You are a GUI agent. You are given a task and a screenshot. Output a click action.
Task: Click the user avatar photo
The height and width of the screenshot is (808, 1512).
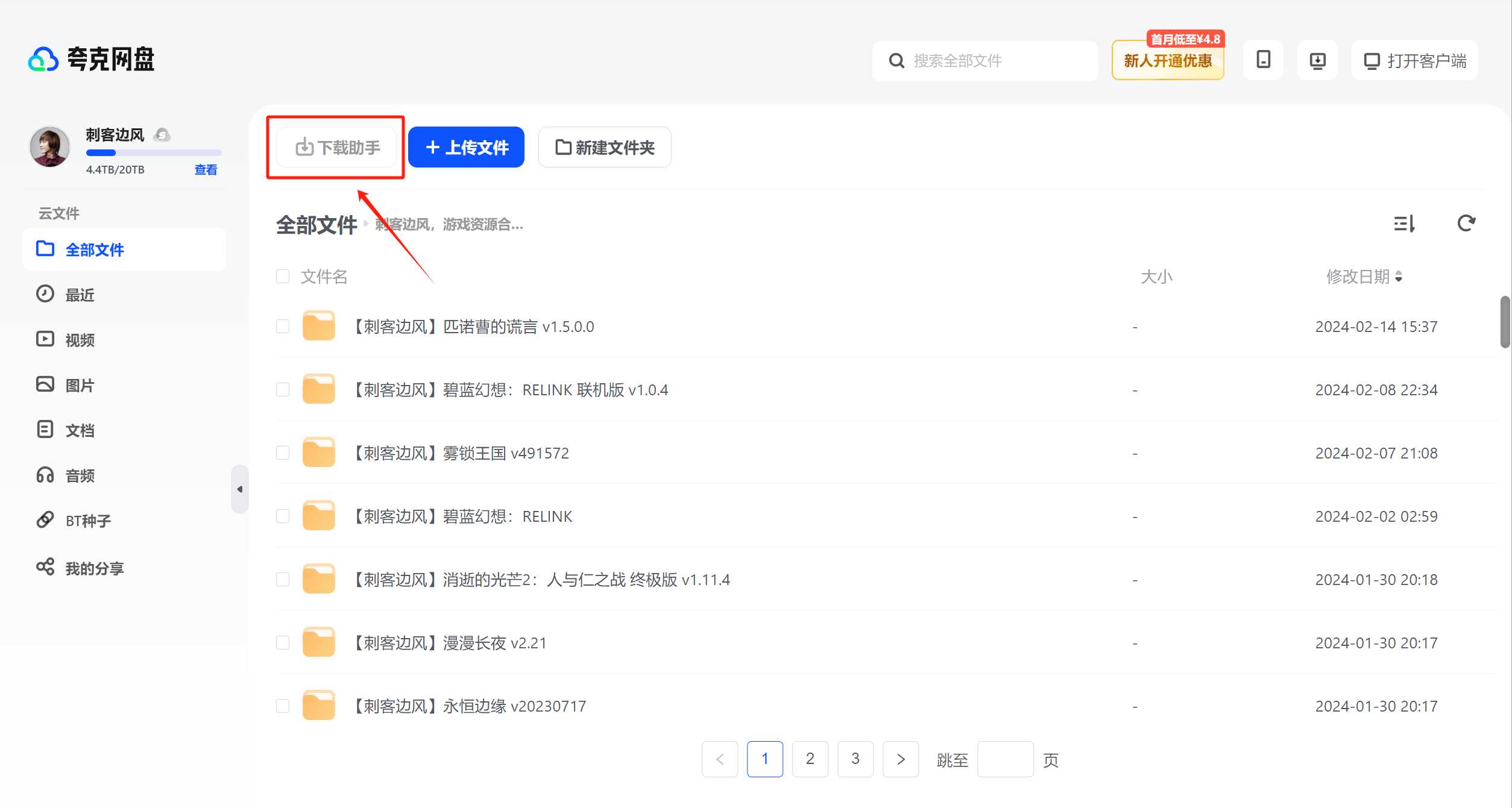[x=49, y=147]
